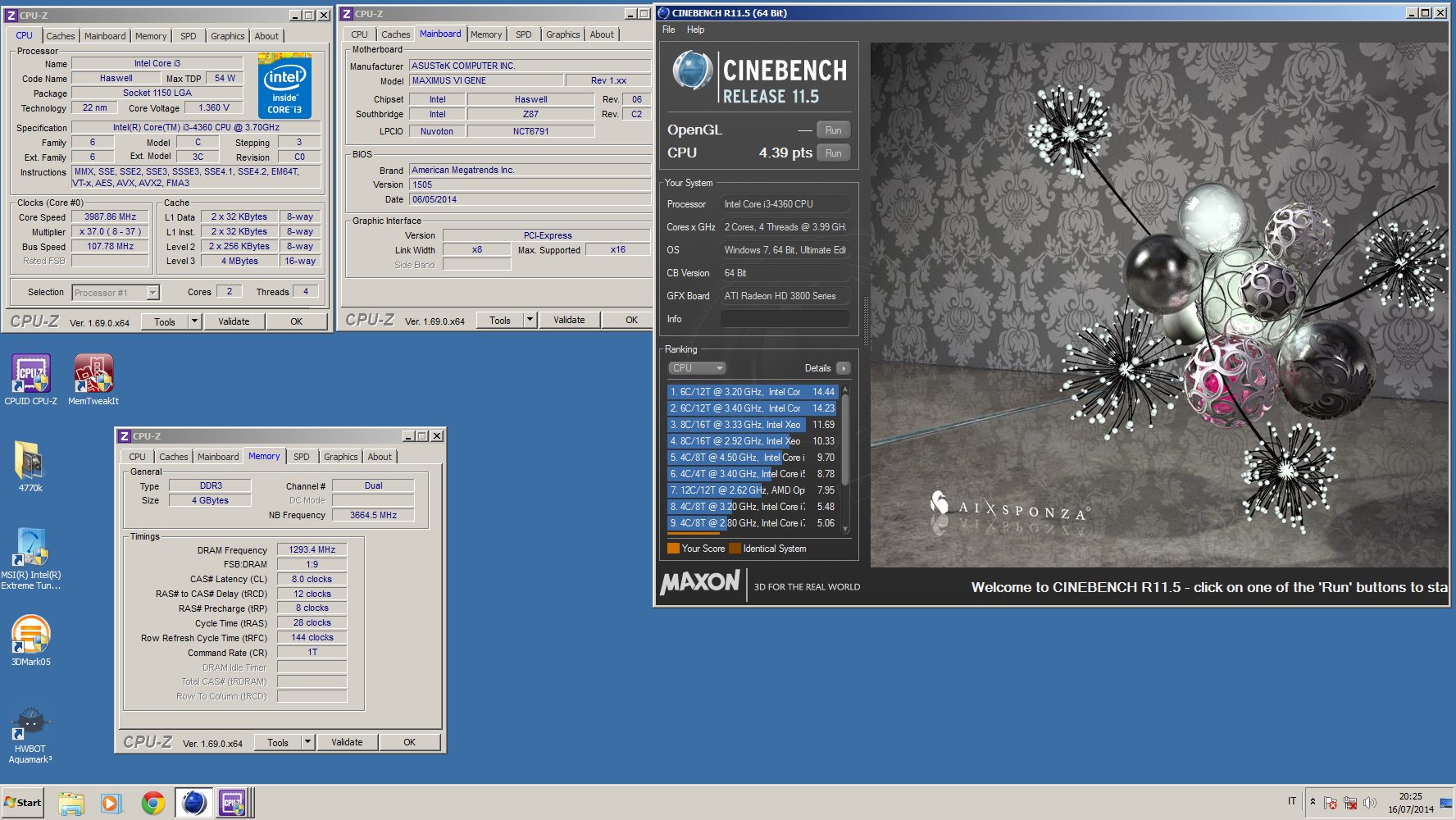The image size is (1456, 820).
Task: Open the HWBOT Aquamark3 shortcut
Action: (x=30, y=736)
